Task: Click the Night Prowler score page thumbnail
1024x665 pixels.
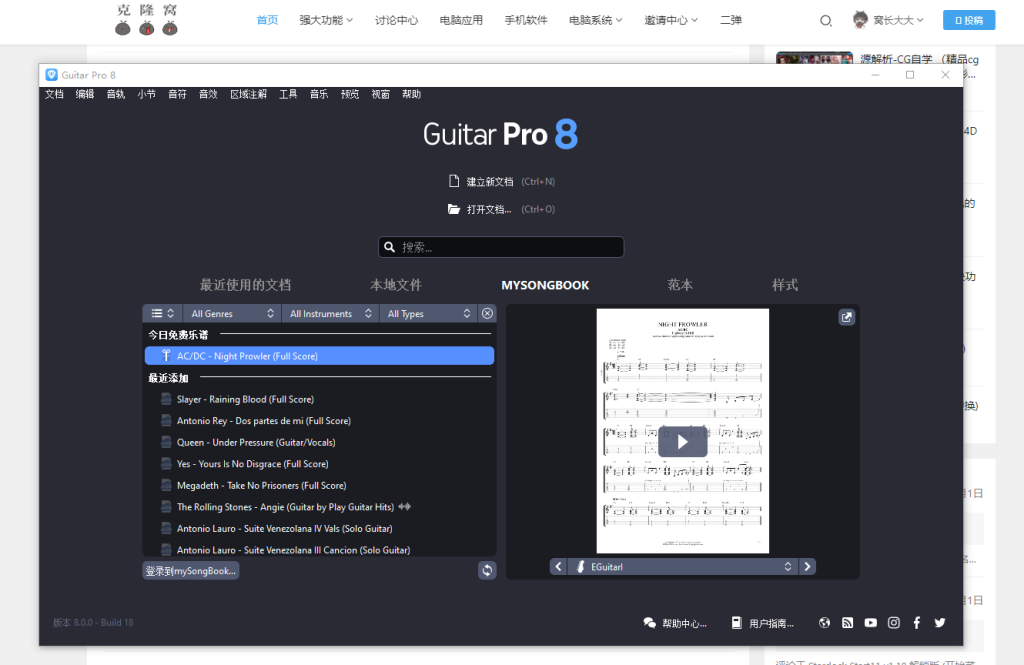Action: click(682, 431)
